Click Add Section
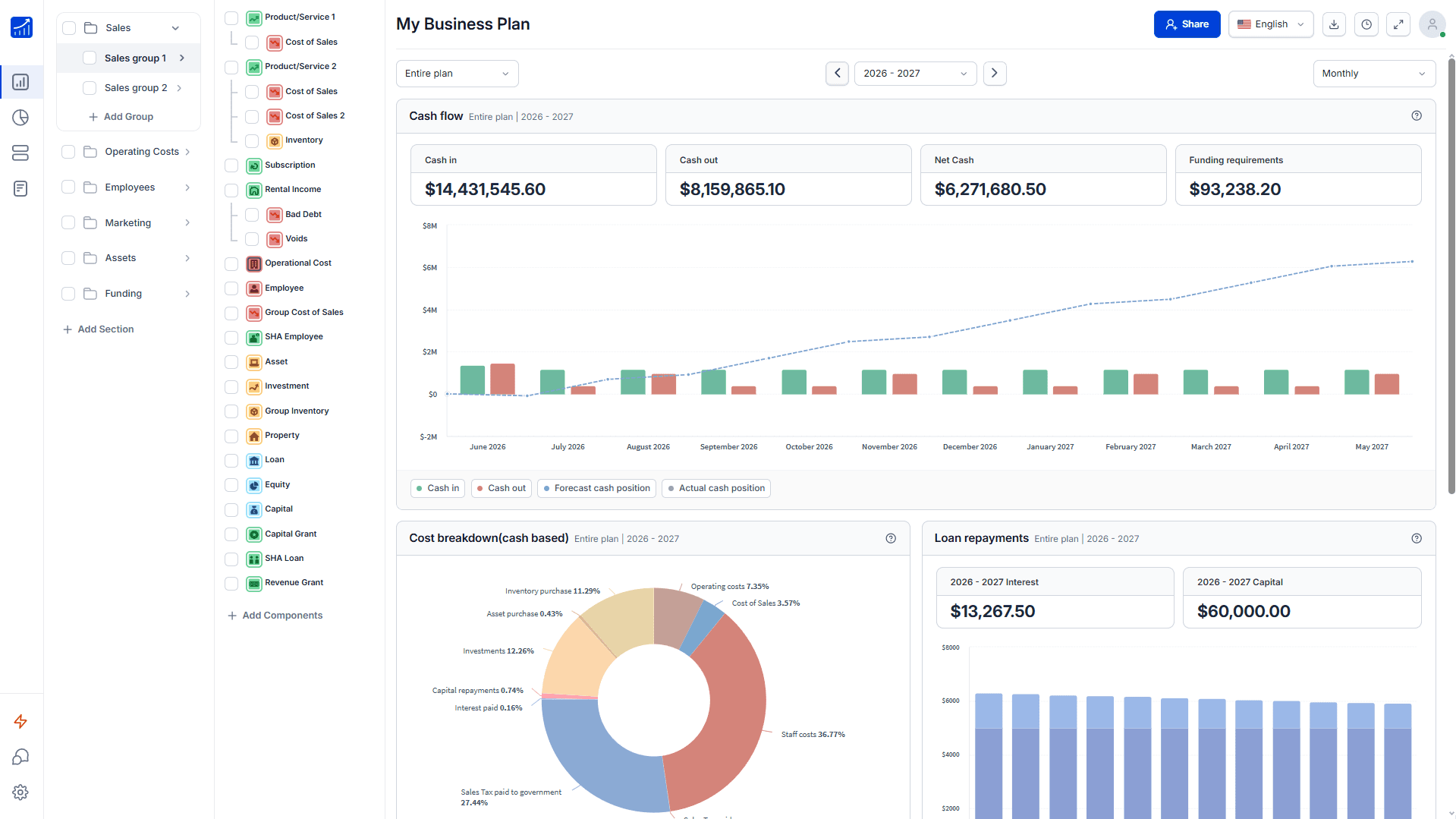The width and height of the screenshot is (1456, 819). (99, 329)
